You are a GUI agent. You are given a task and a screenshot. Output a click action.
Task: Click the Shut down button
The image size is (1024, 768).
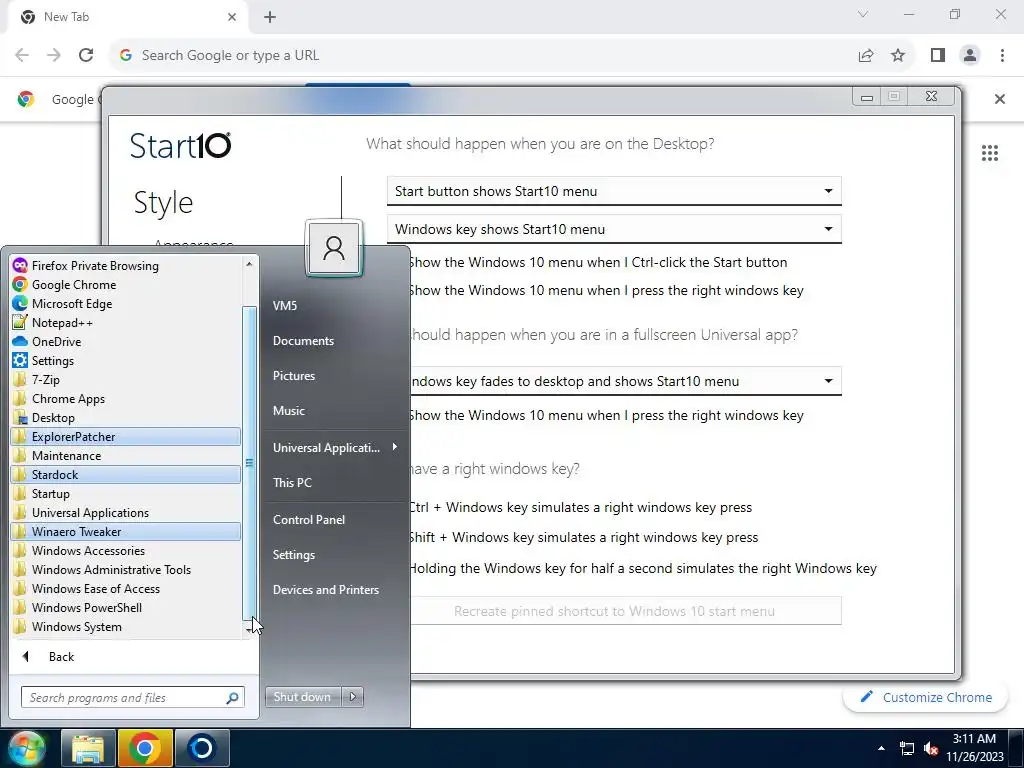pyautogui.click(x=302, y=697)
